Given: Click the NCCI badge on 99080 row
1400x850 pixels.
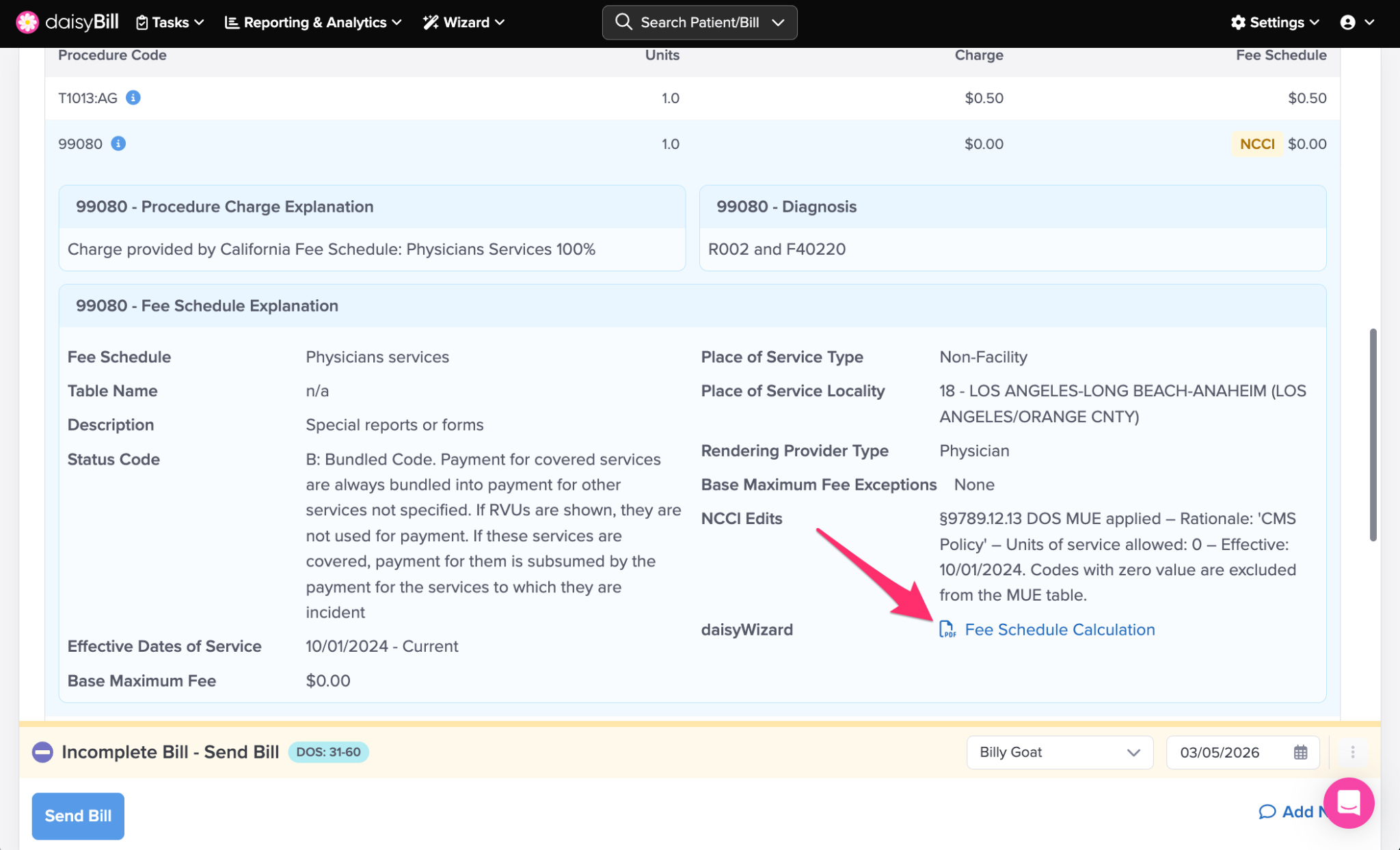Looking at the screenshot, I should [1256, 143].
